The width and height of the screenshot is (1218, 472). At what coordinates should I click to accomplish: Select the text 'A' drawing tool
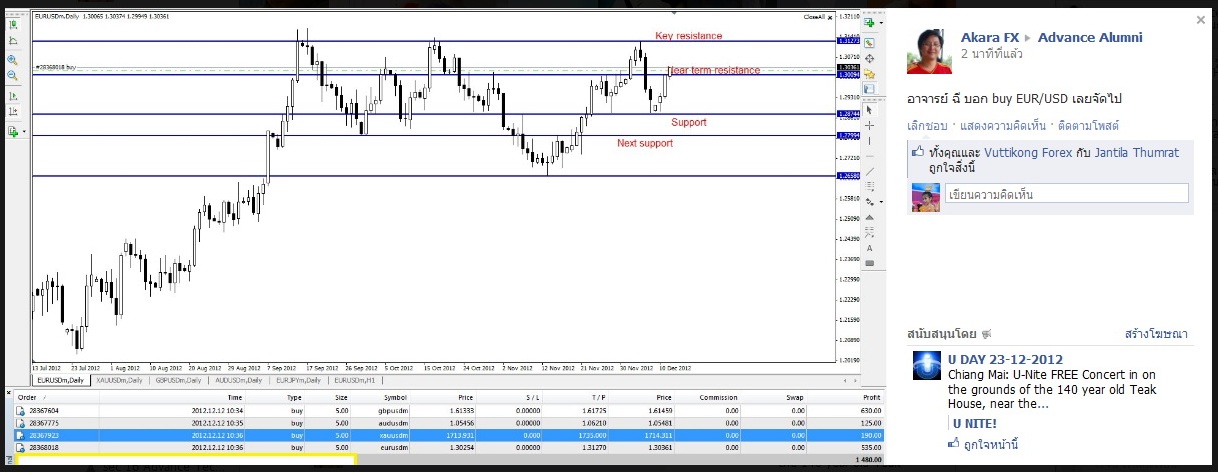pos(870,248)
